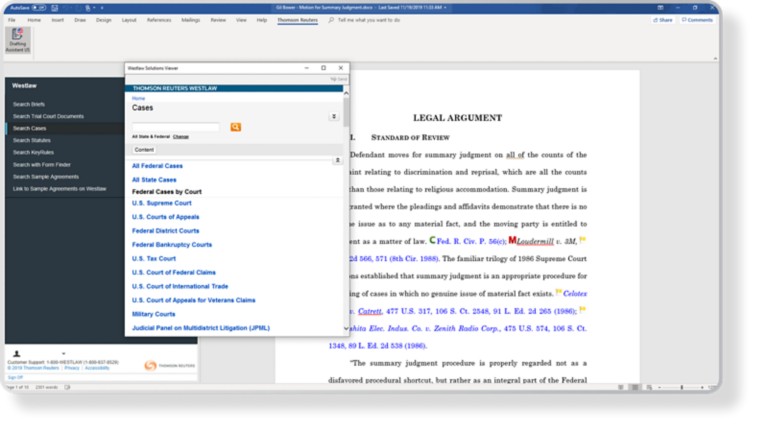The image size is (768, 432).
Task: Open the dropdown arrow beside the user icon
Action: click(64, 354)
